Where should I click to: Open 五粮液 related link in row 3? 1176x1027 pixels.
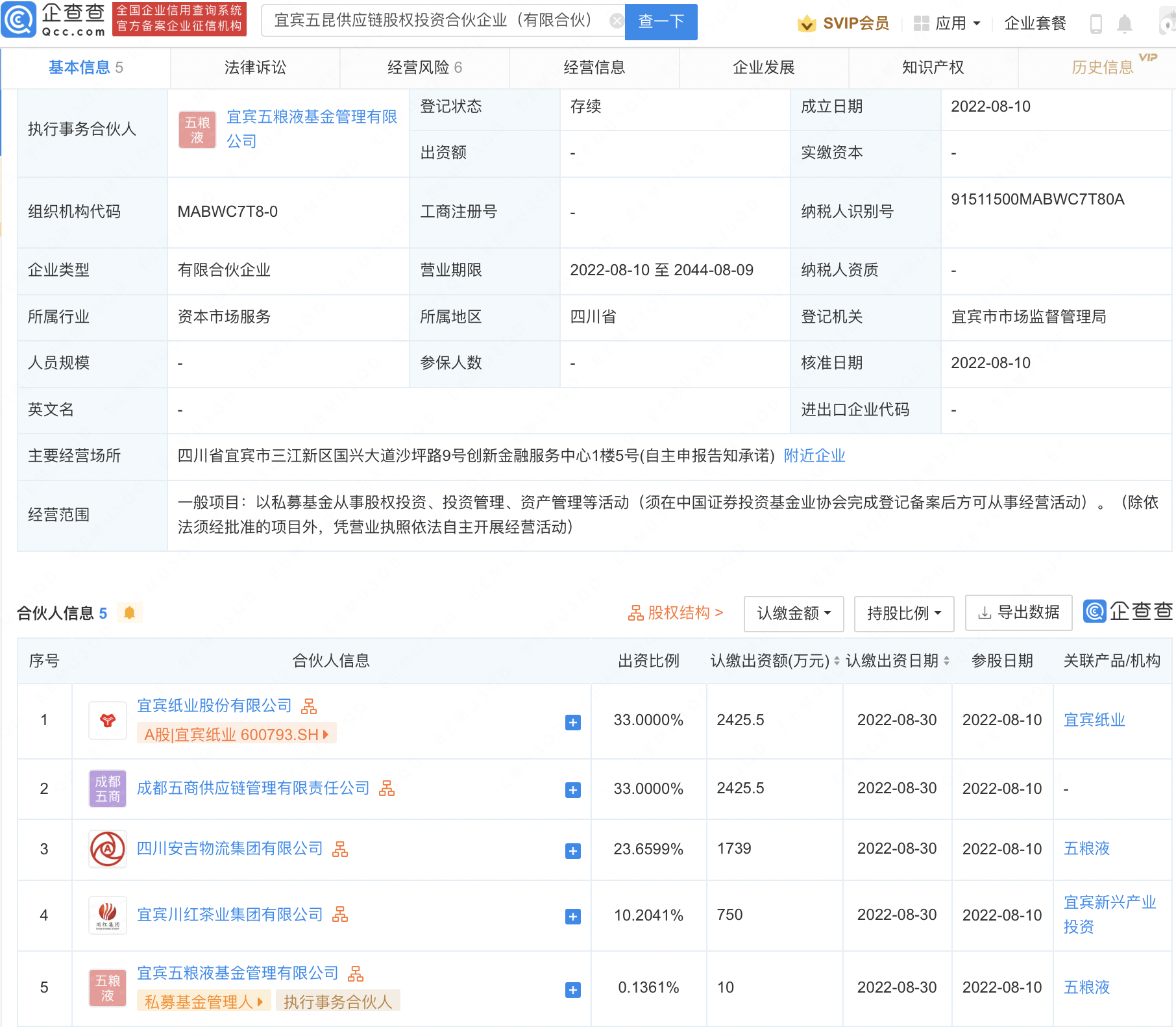click(1086, 848)
